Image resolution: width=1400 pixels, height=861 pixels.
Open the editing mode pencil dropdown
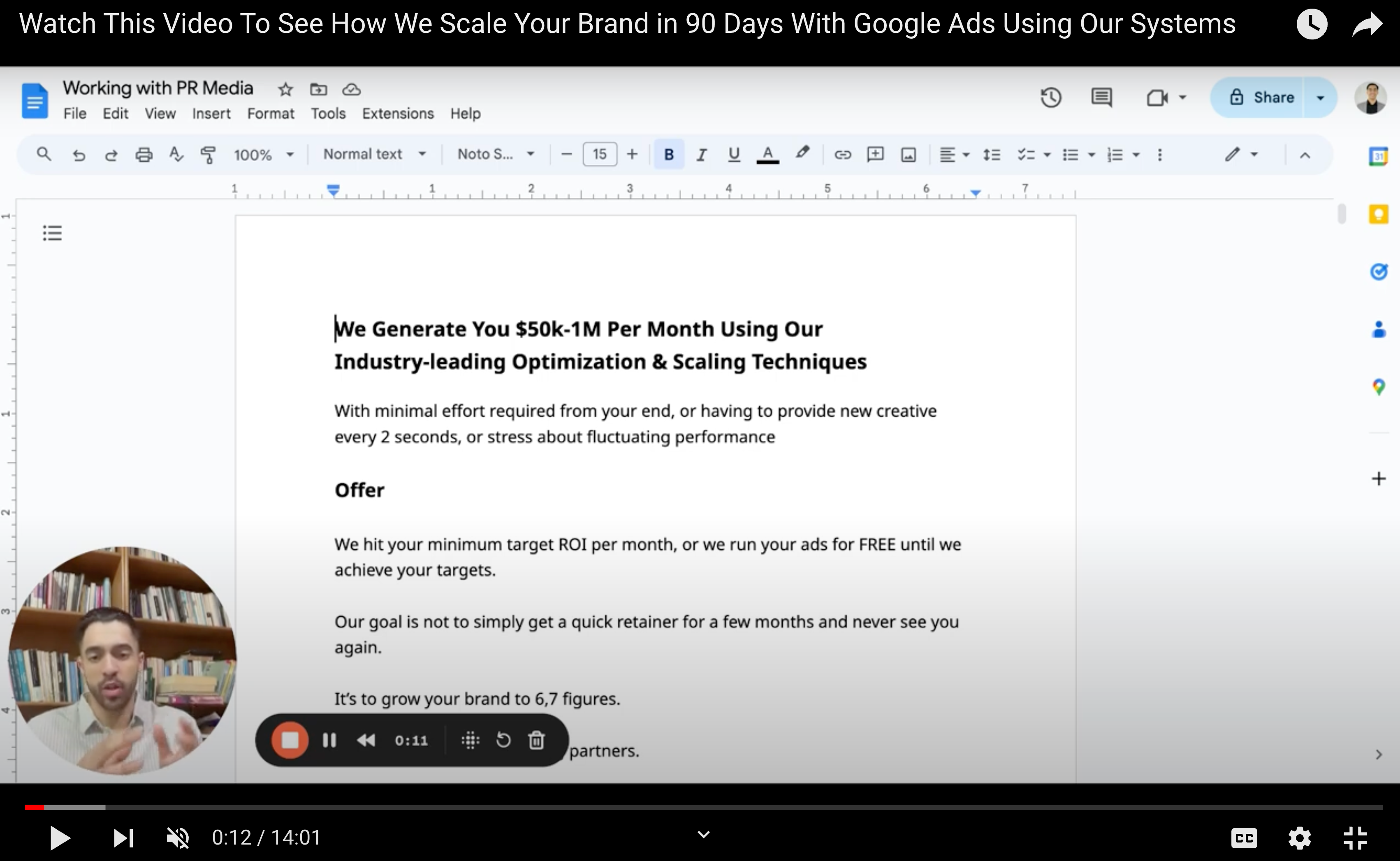[1241, 154]
